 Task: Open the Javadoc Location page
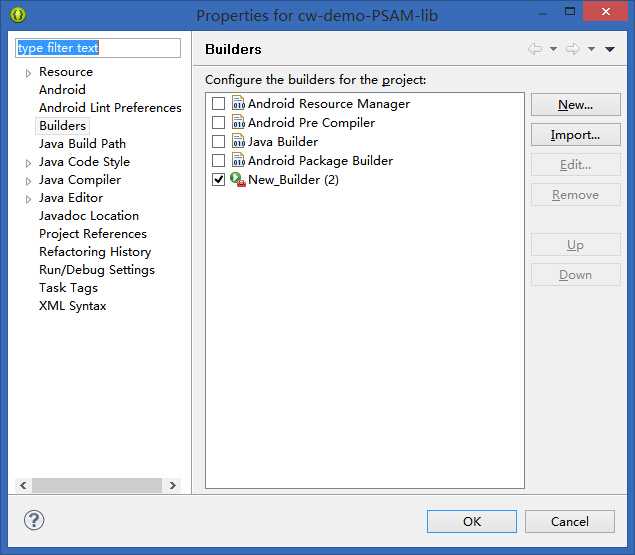tap(89, 216)
